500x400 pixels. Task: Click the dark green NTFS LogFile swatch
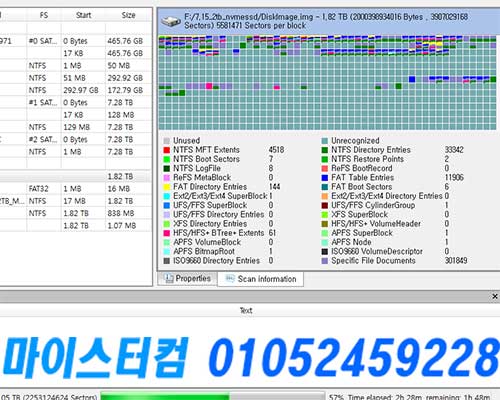click(x=167, y=168)
